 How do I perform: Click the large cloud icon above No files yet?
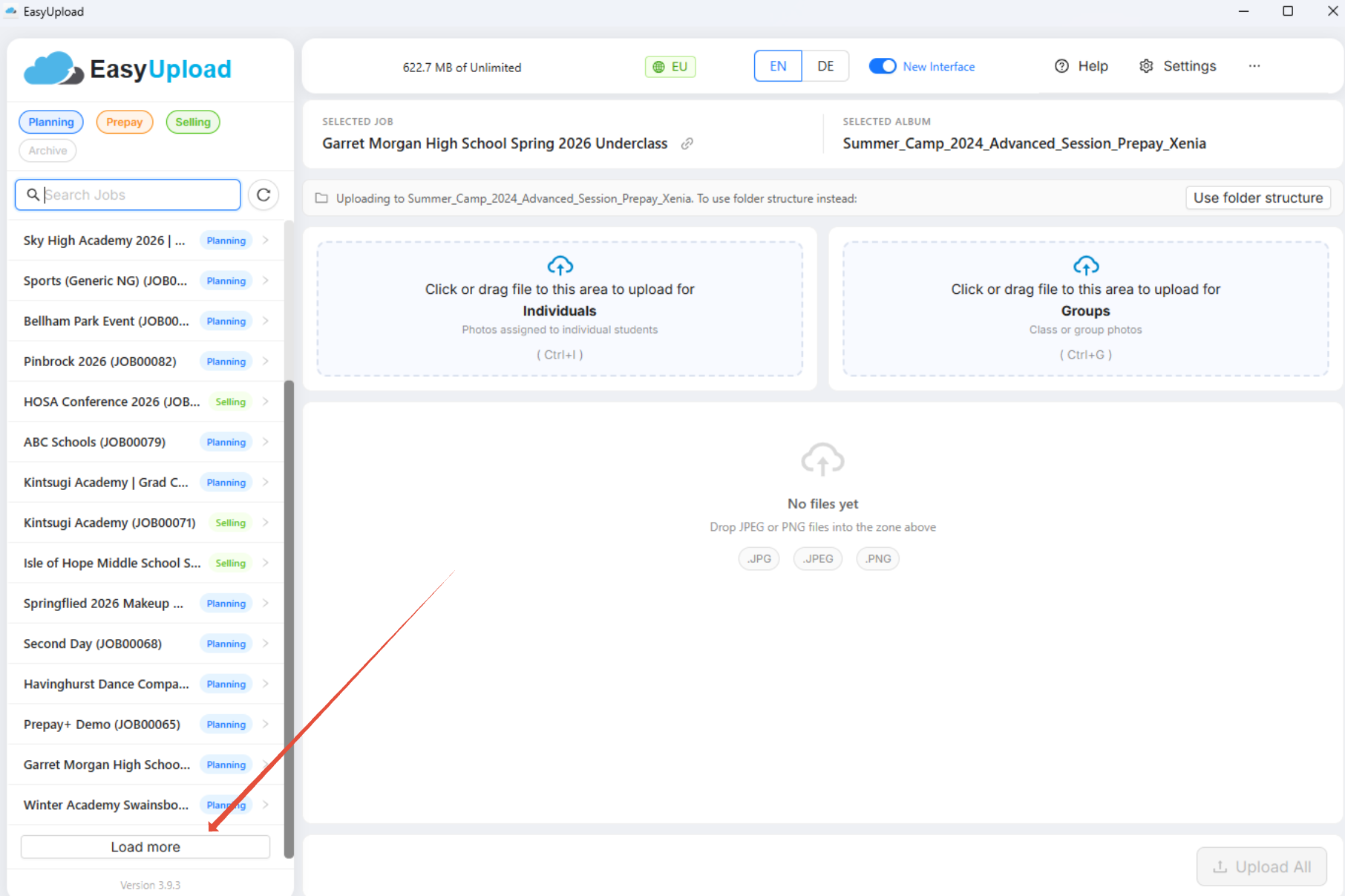pos(822,460)
